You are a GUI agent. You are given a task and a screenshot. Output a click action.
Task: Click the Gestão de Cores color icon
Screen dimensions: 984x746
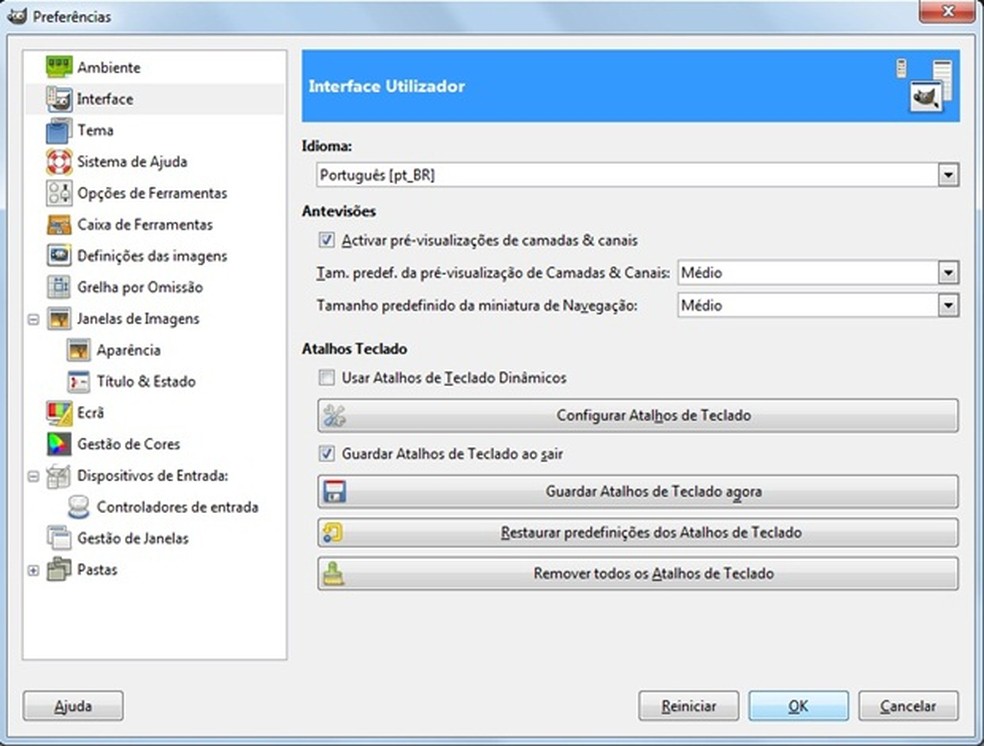pyautogui.click(x=59, y=444)
